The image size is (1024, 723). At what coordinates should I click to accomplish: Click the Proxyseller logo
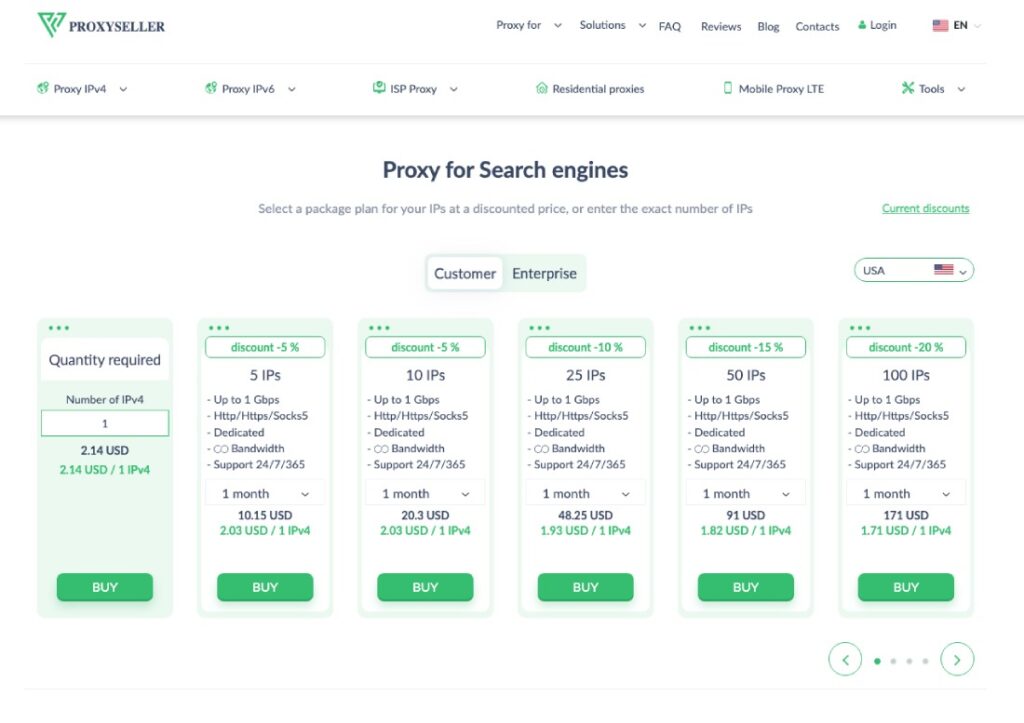(x=101, y=25)
